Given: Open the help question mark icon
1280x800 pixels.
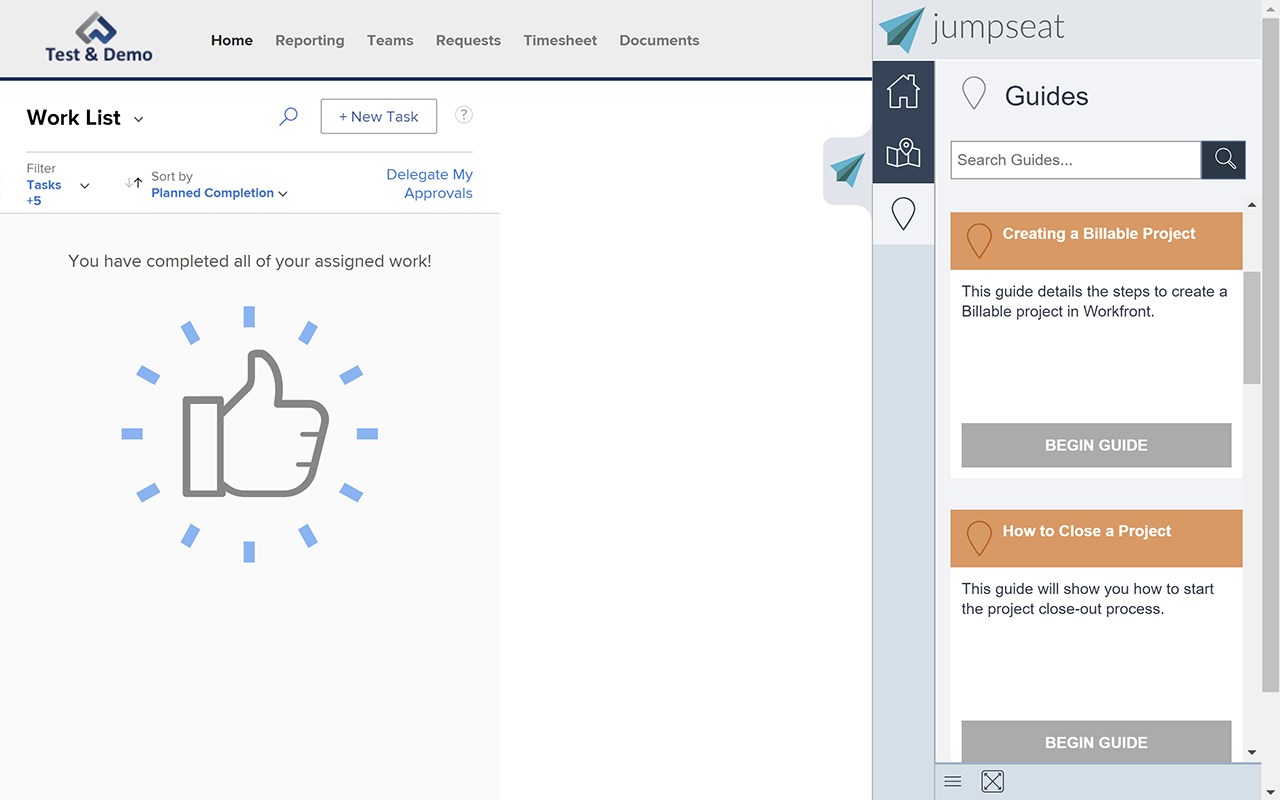Looking at the screenshot, I should 464,115.
